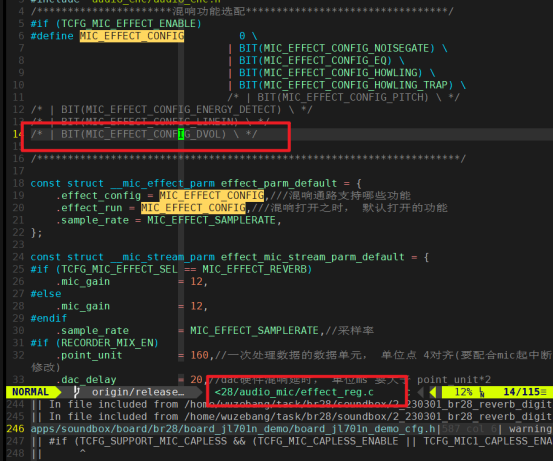Click .point_unit on line 32
The height and width of the screenshot is (462, 554).
(89, 355)
